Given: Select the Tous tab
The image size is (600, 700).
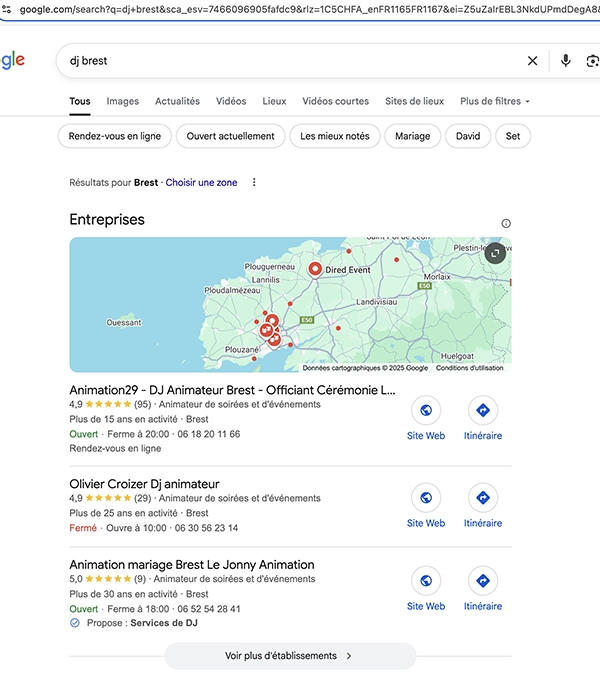Looking at the screenshot, I should pyautogui.click(x=80, y=101).
